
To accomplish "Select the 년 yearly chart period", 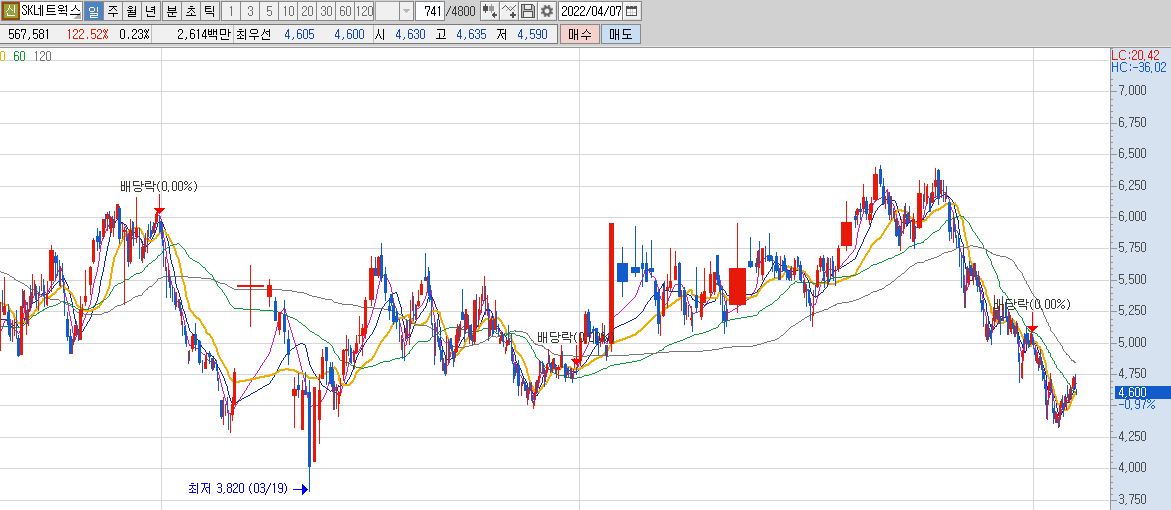I will (x=150, y=11).
